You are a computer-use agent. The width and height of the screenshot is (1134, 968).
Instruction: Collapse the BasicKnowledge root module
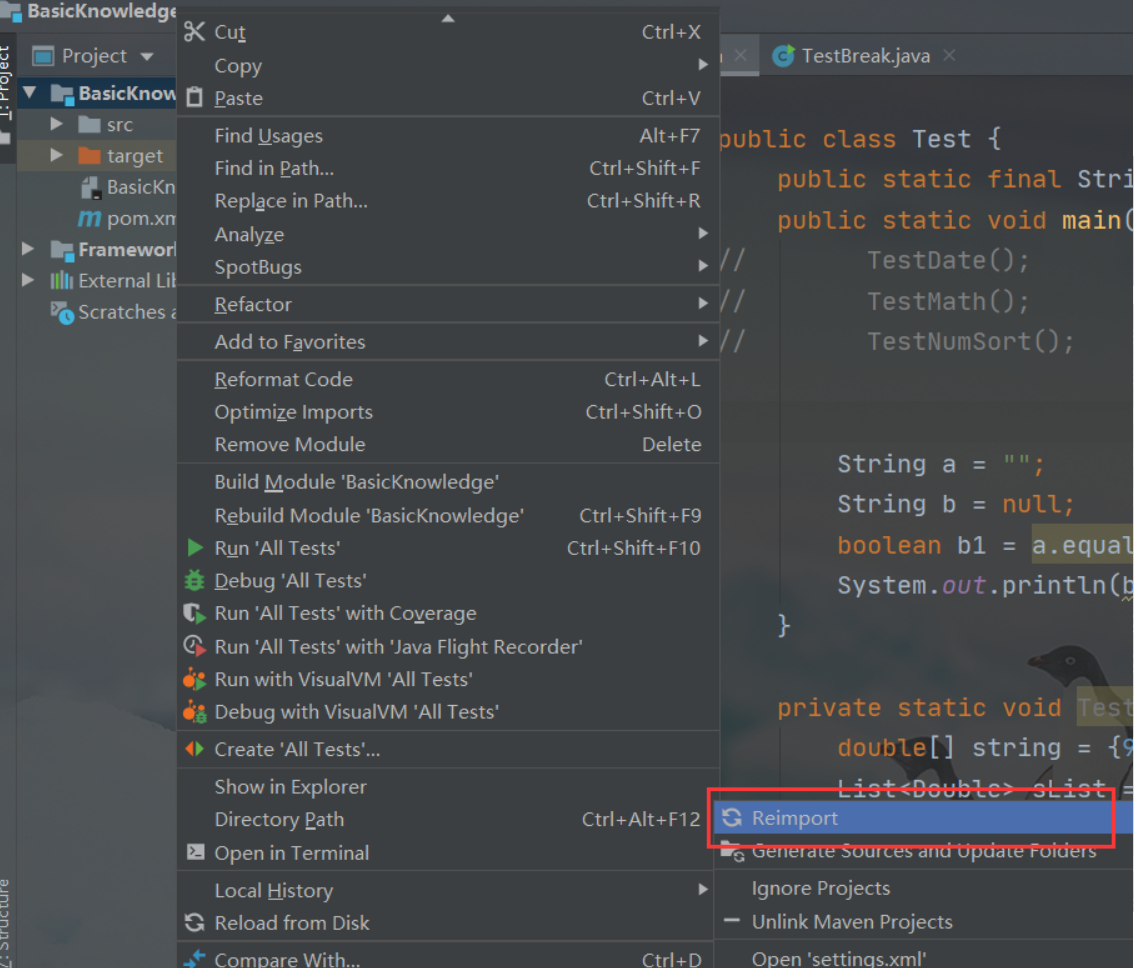tap(30, 93)
